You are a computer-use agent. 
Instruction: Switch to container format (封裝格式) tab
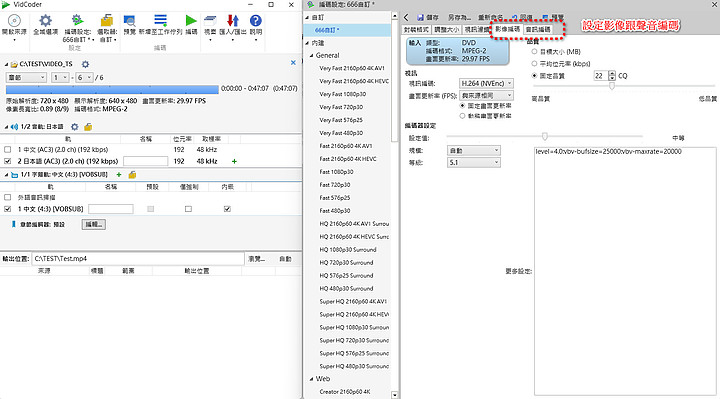tap(416, 29)
